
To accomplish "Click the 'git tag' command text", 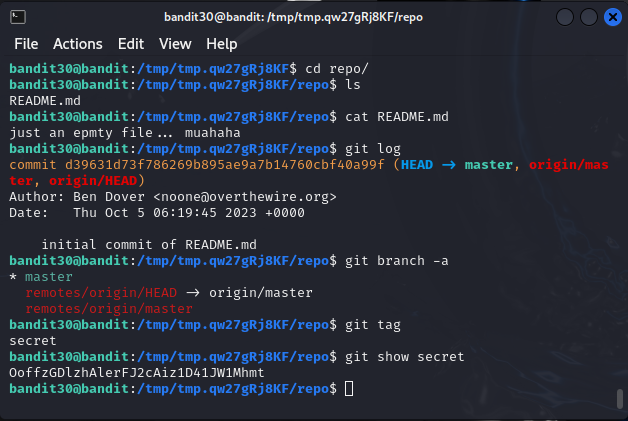I will (x=373, y=325).
